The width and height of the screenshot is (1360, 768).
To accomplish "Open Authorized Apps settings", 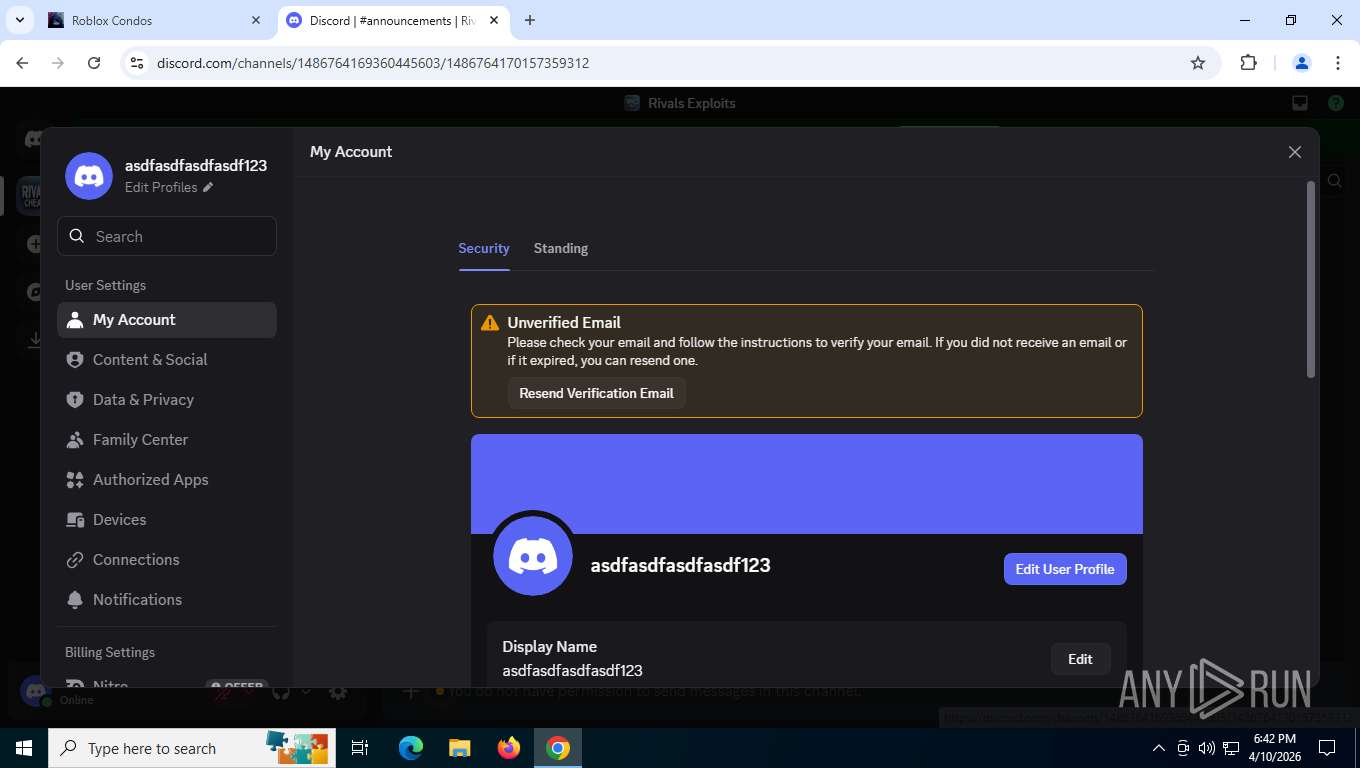I will 166,480.
